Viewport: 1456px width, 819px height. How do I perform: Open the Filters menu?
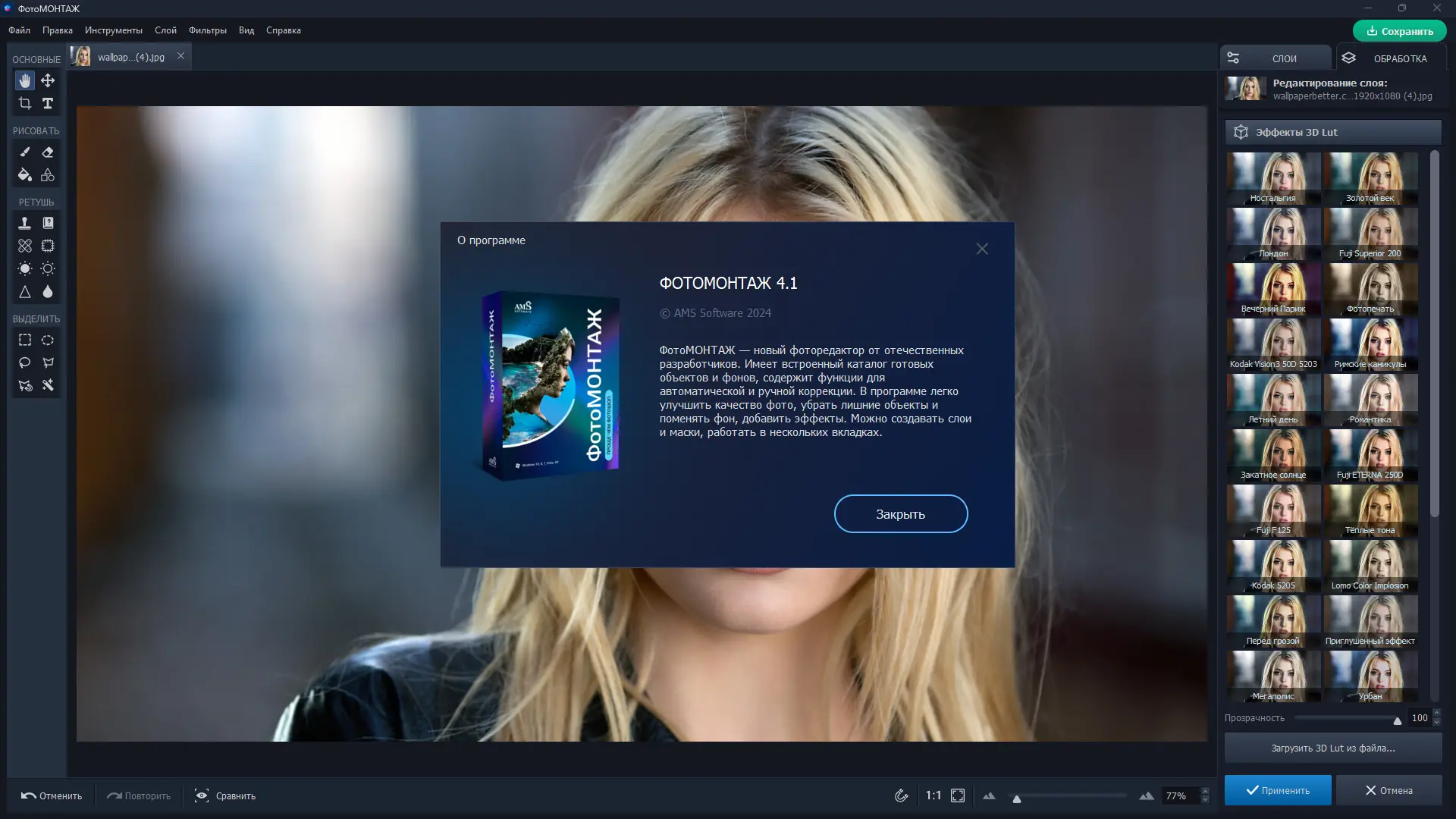pos(207,30)
